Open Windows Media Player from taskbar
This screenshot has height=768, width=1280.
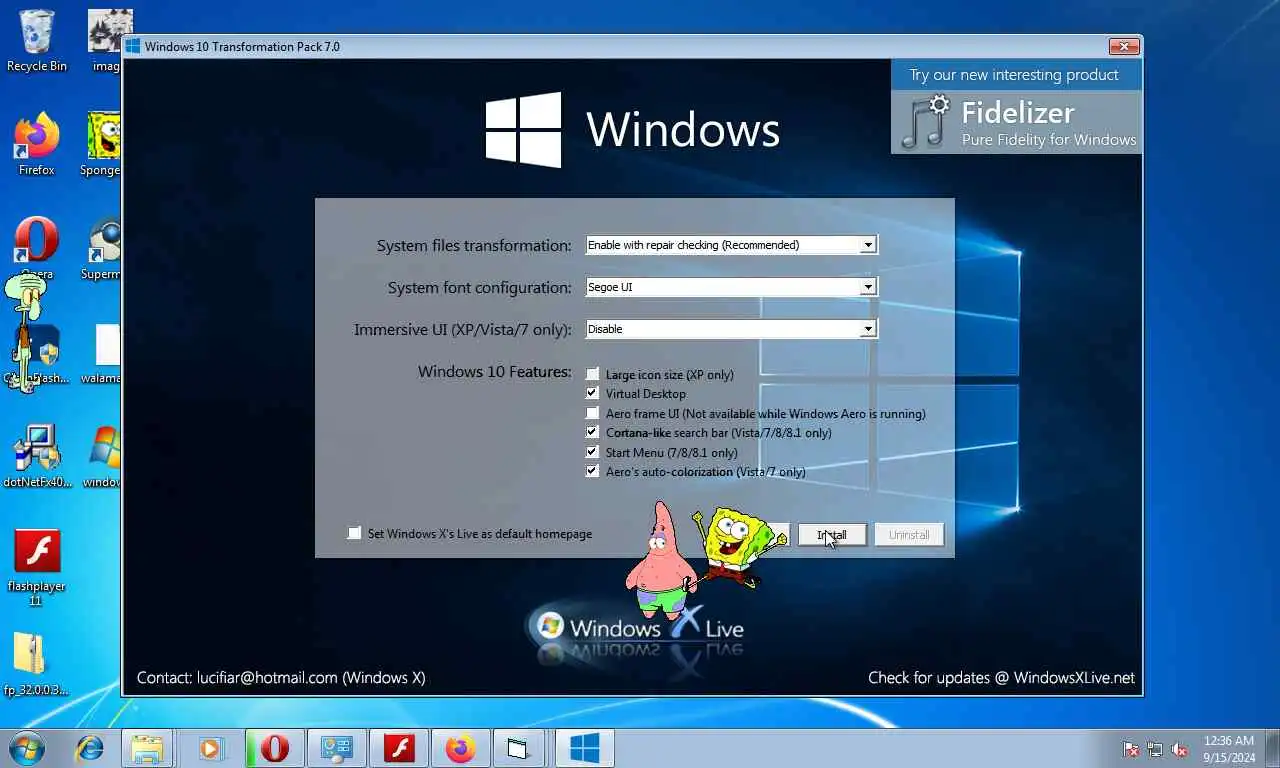click(210, 748)
